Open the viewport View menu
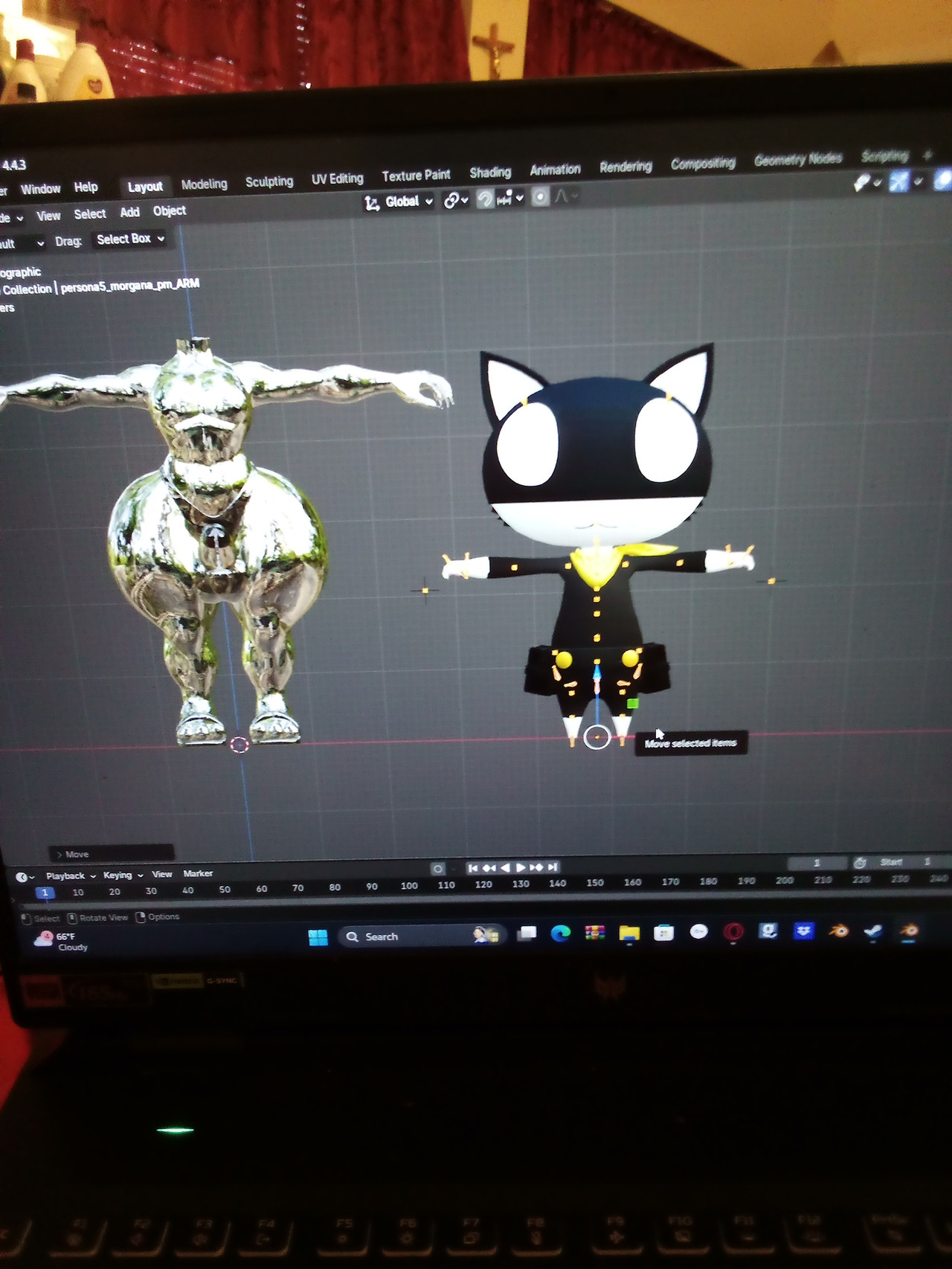Screen dimensions: 952x1269 click(48, 216)
